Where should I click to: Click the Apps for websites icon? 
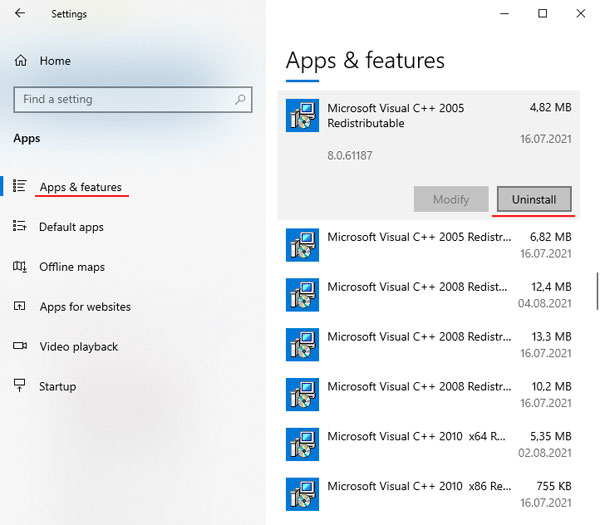coord(20,306)
